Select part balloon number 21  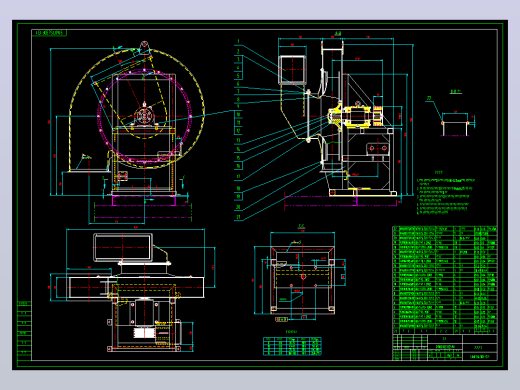(x=238, y=217)
